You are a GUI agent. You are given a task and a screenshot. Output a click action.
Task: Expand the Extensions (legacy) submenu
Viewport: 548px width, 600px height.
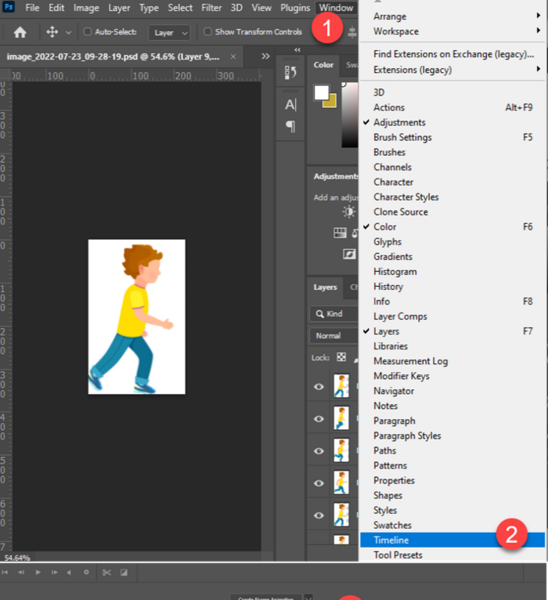point(452,70)
